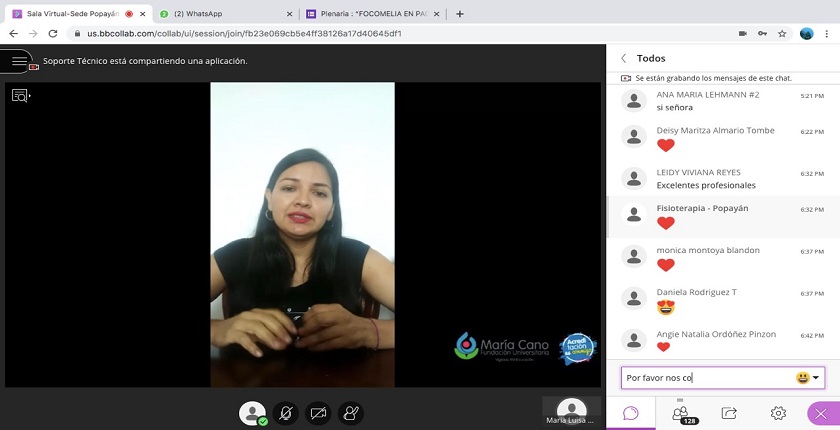Close the Collaborate panel purple button
The height and width of the screenshot is (430, 840).
822,413
